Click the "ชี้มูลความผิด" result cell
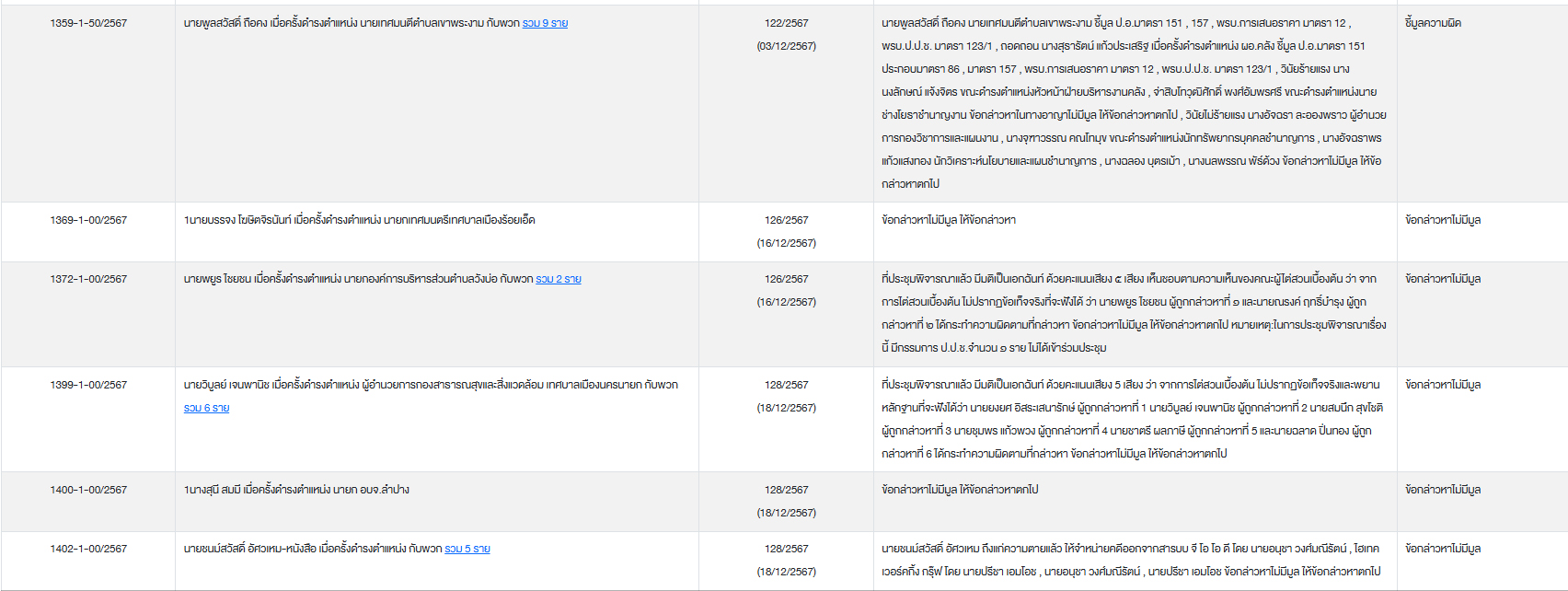Viewport: 1568px width, 591px height. (1433, 23)
